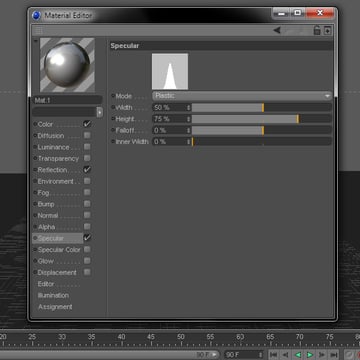Select the Displacement channel label
This screenshot has height=360, width=360.
[x=57, y=273]
